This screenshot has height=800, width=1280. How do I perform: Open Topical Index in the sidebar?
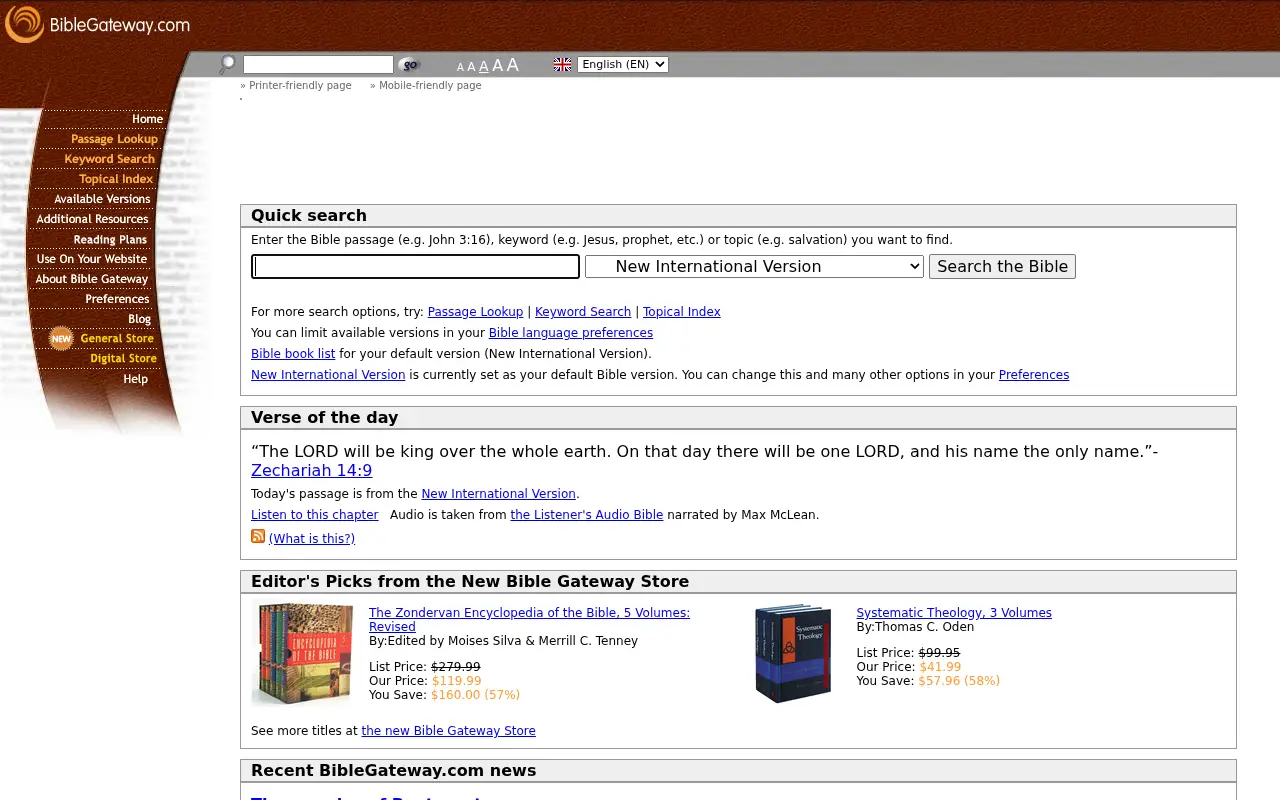[116, 179]
